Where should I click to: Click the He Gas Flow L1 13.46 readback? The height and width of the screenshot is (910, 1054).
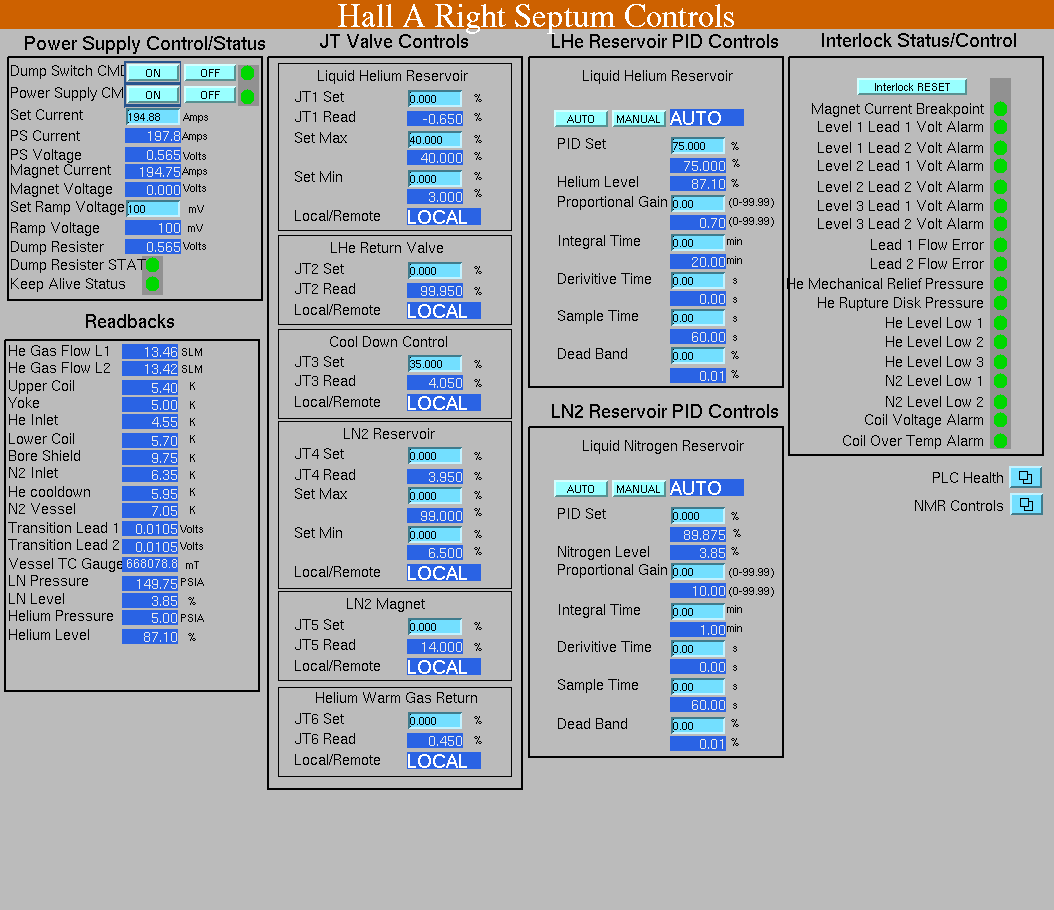pos(150,351)
